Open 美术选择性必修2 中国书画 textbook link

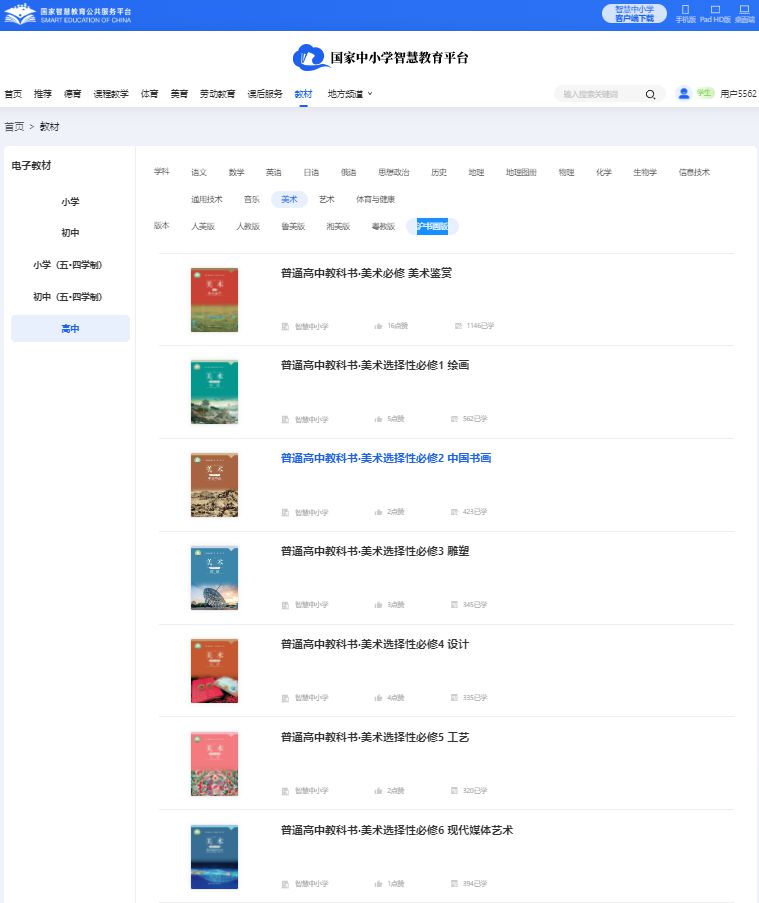click(385, 458)
